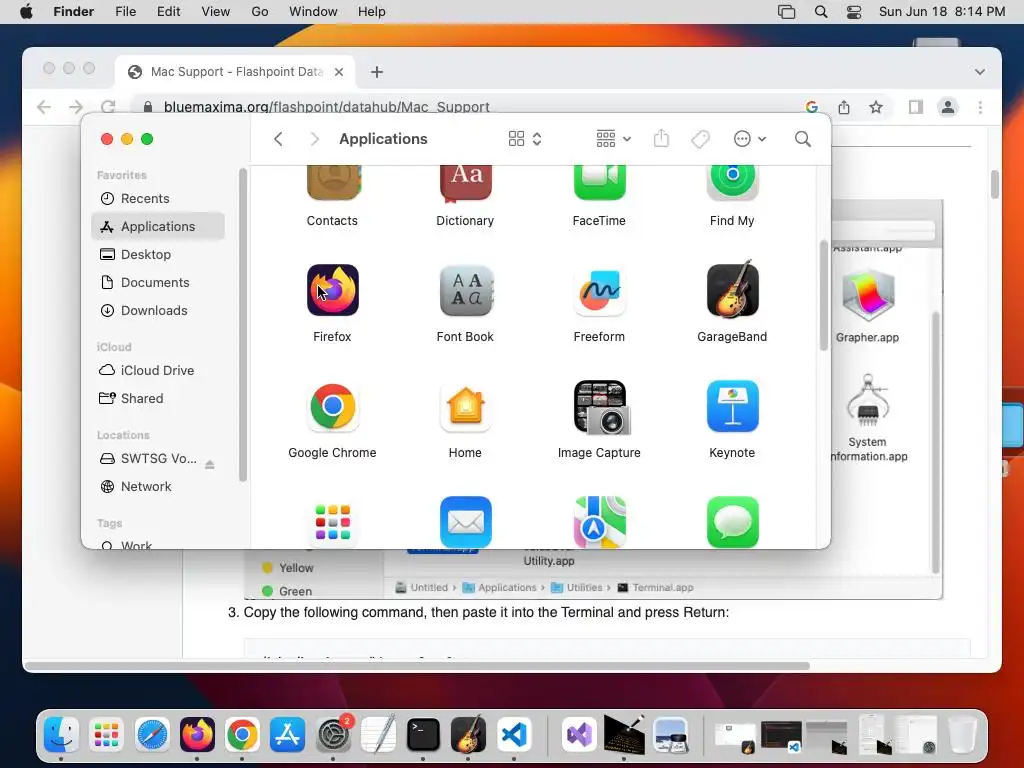The image size is (1024, 768).
Task: Click Chrome's horizontal page scrollbar
Action: (x=417, y=666)
